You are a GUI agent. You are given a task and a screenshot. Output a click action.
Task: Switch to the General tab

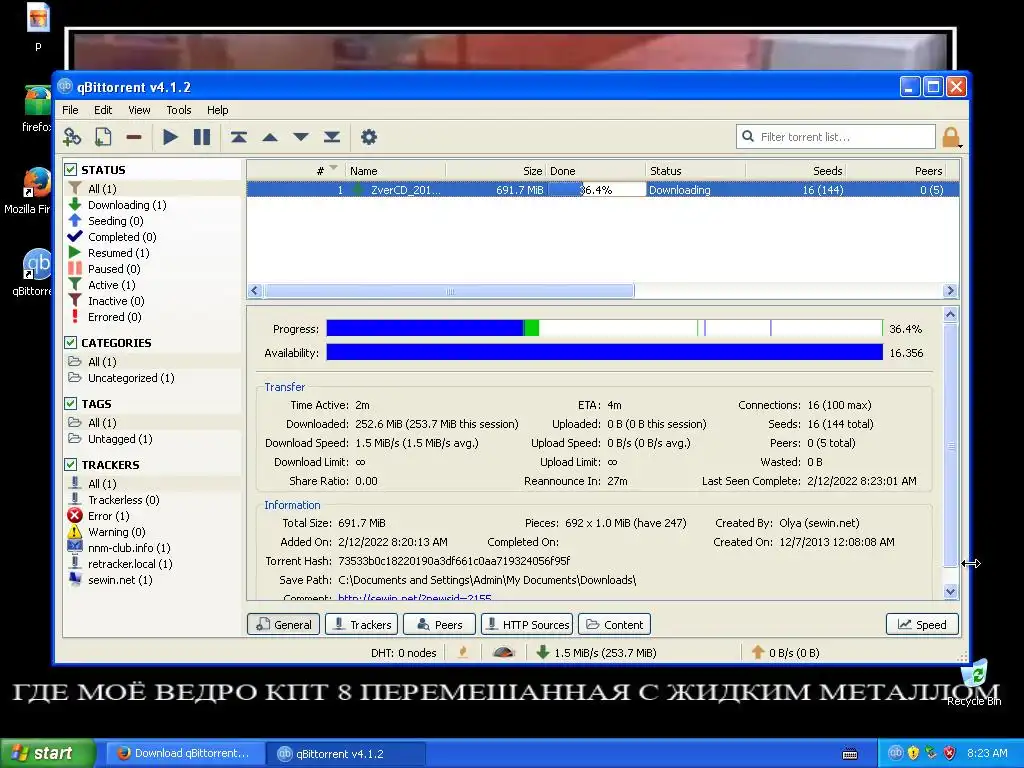click(283, 624)
